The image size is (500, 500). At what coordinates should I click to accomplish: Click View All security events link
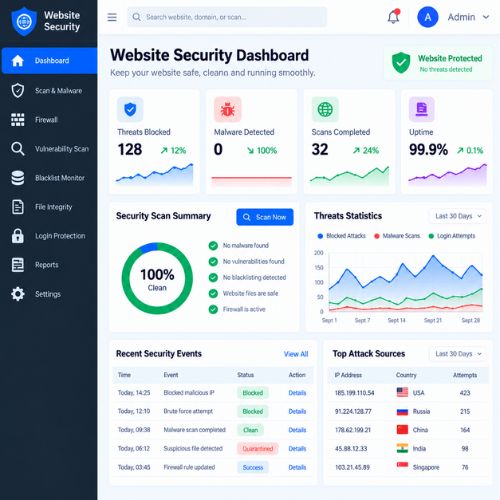pos(296,354)
